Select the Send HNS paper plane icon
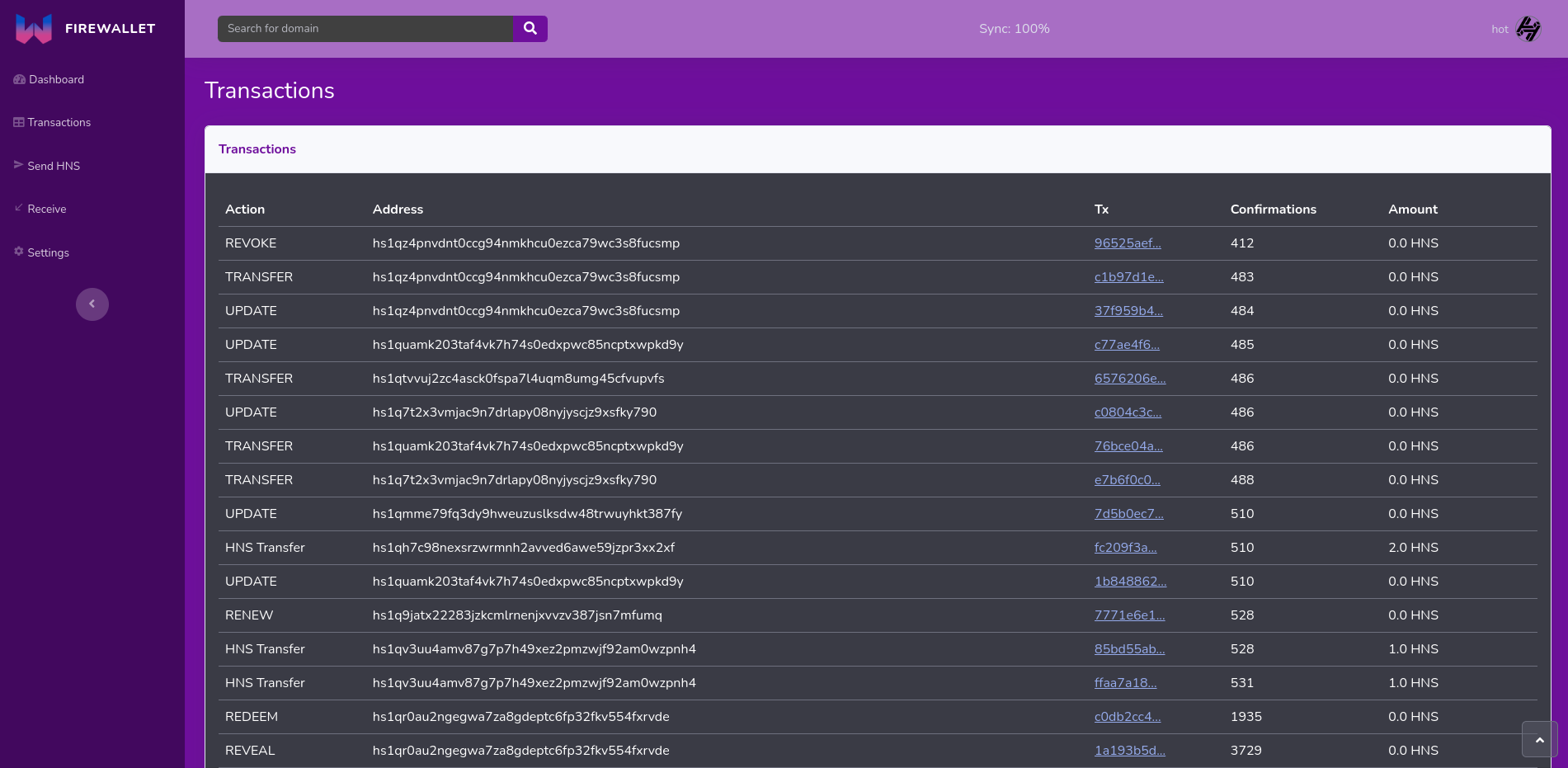The height and width of the screenshot is (768, 1568). tap(18, 165)
